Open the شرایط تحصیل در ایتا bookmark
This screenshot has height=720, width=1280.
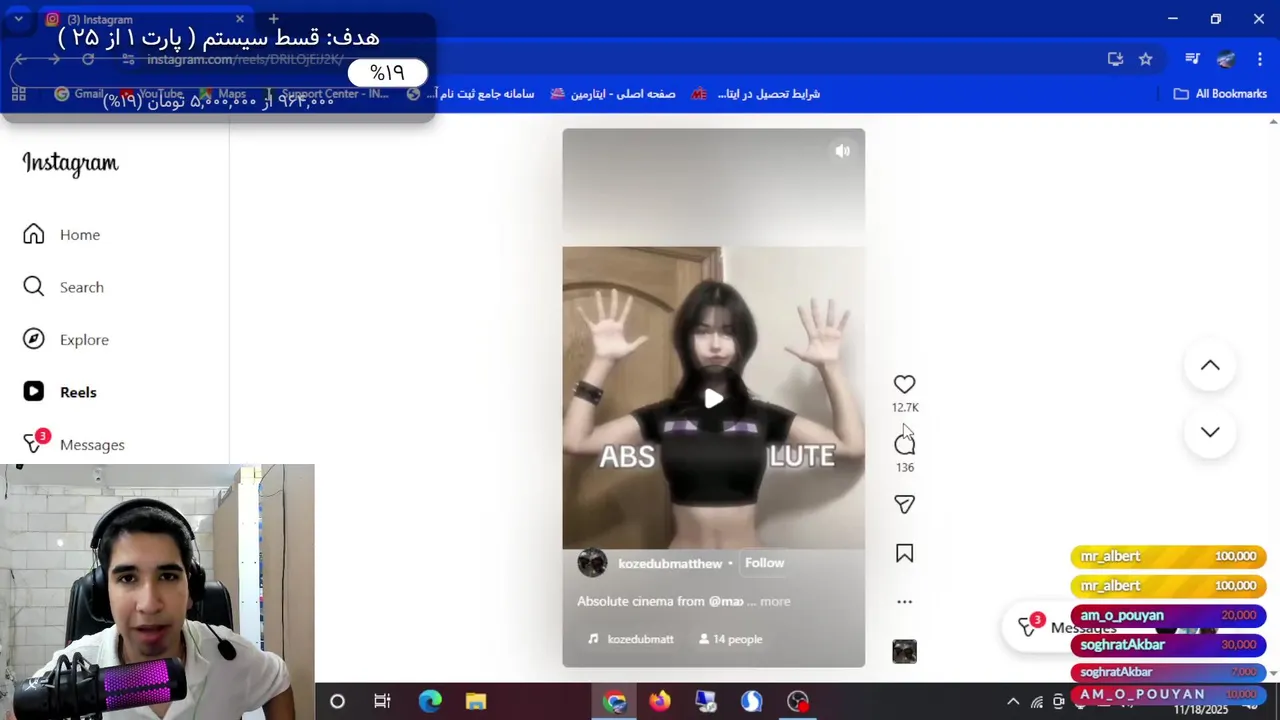point(756,94)
